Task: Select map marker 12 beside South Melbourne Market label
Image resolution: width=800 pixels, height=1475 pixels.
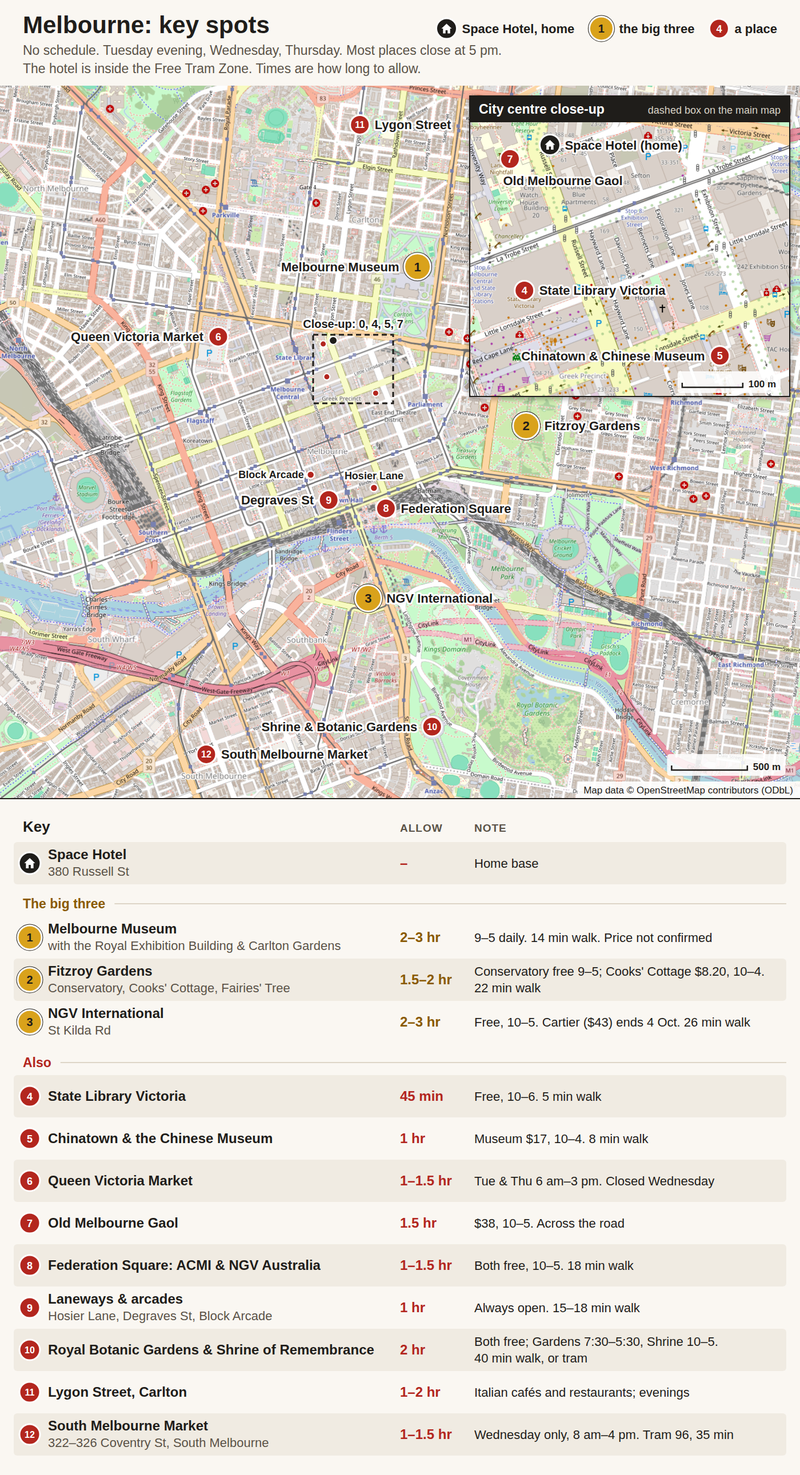Action: (206, 754)
